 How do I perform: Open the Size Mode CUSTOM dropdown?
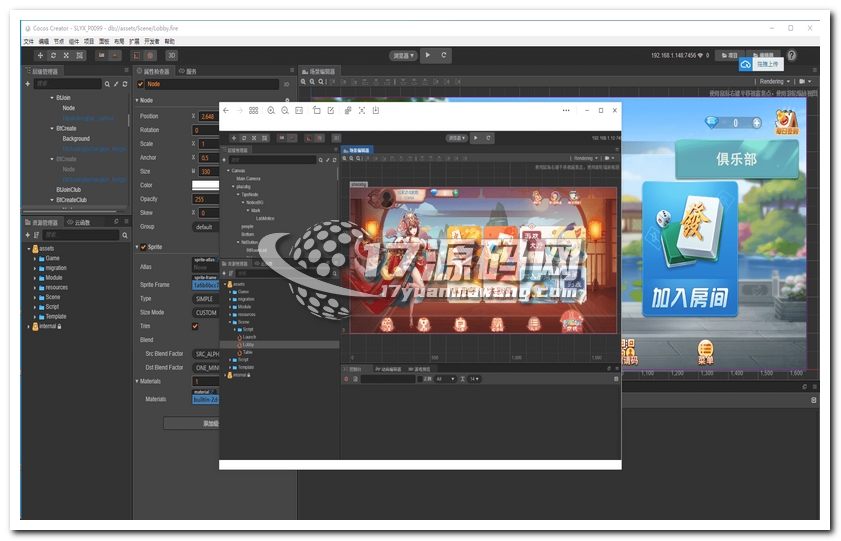[x=205, y=313]
